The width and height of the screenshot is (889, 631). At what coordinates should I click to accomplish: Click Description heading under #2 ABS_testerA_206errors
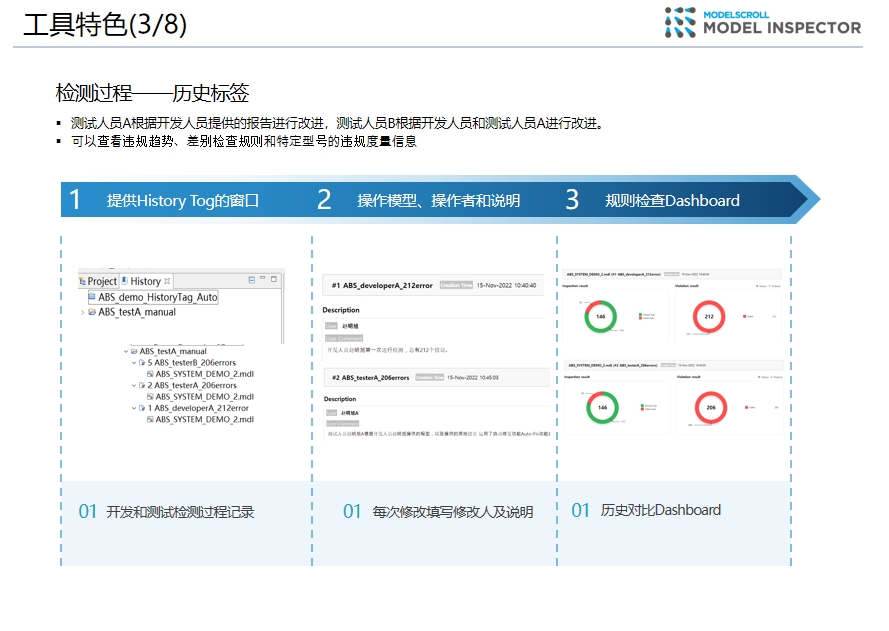[340, 399]
